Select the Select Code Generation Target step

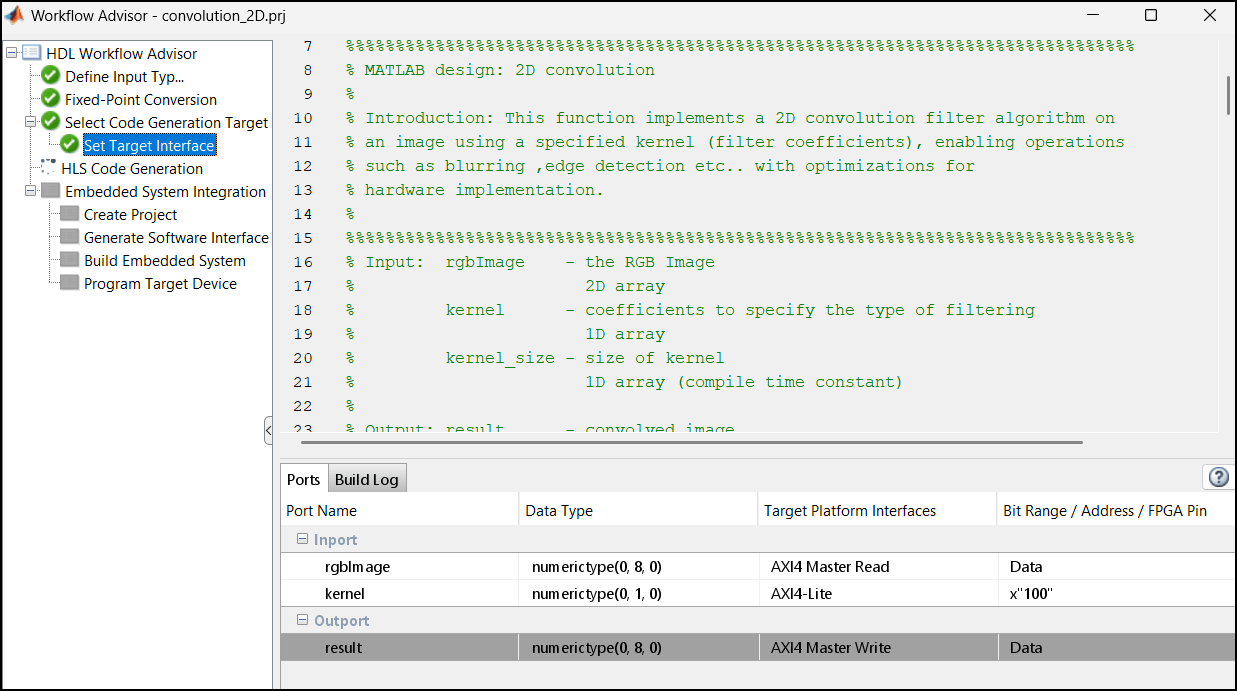pos(167,122)
